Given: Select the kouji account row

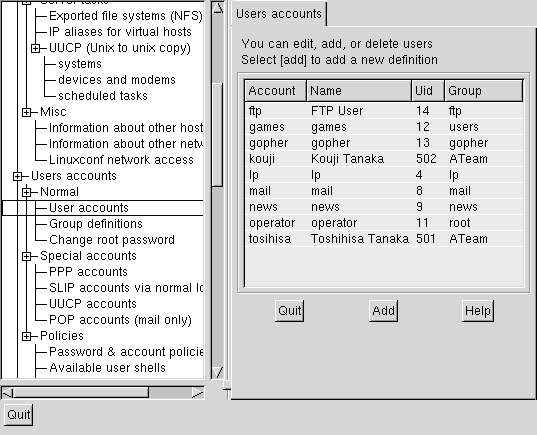Looking at the screenshot, I should [x=384, y=159].
